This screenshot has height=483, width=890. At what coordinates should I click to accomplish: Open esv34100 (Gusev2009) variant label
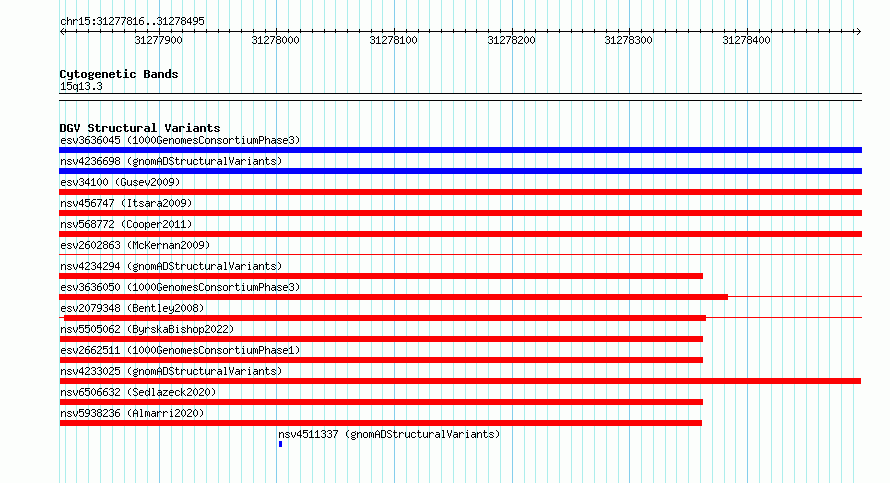[x=120, y=182]
